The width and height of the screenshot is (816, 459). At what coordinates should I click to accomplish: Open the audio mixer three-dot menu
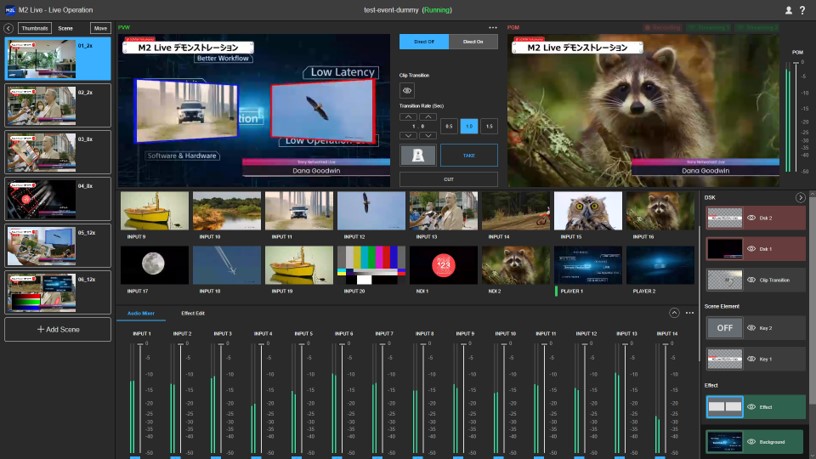click(689, 313)
